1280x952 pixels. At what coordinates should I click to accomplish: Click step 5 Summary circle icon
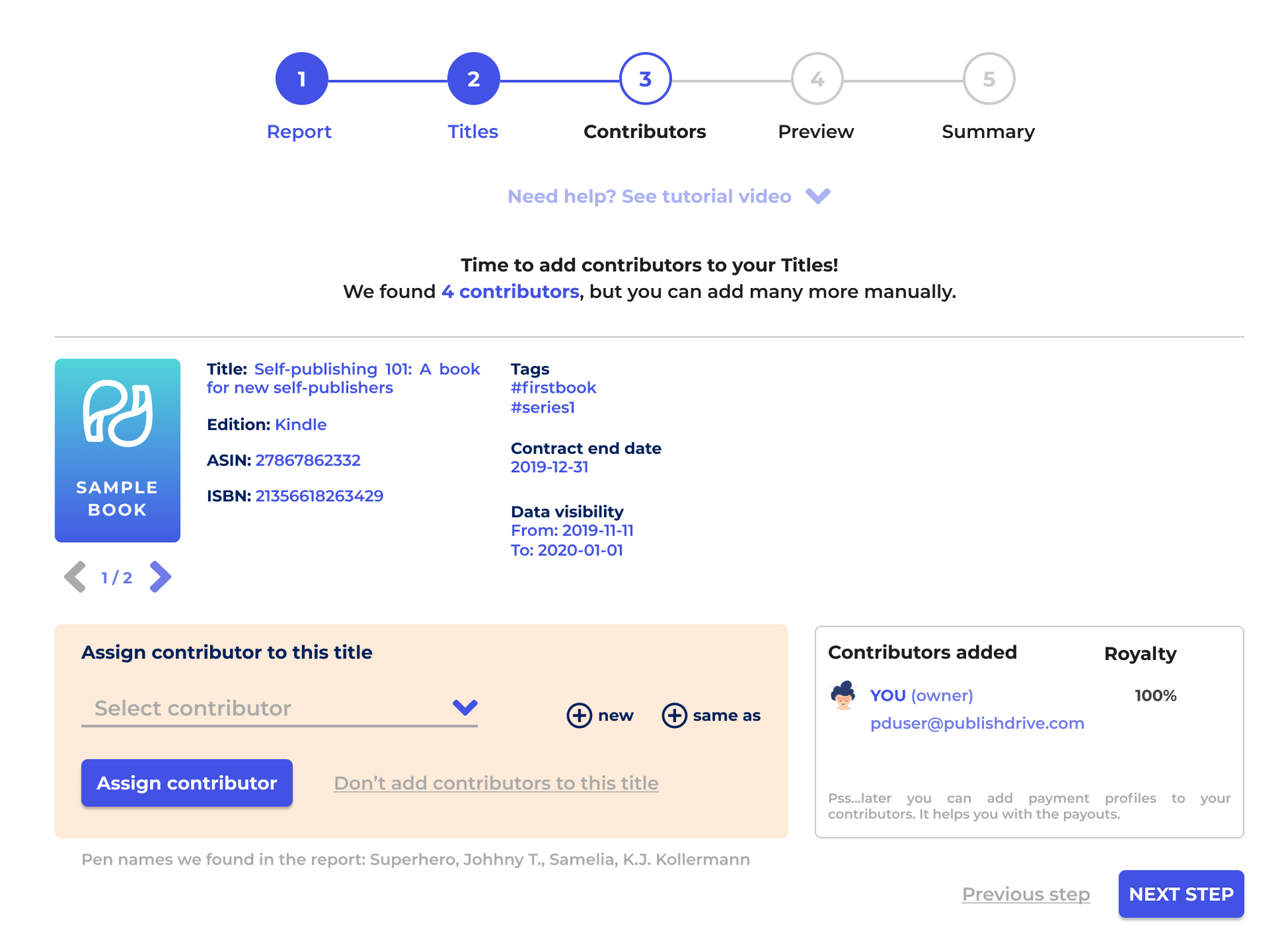pyautogui.click(x=988, y=78)
